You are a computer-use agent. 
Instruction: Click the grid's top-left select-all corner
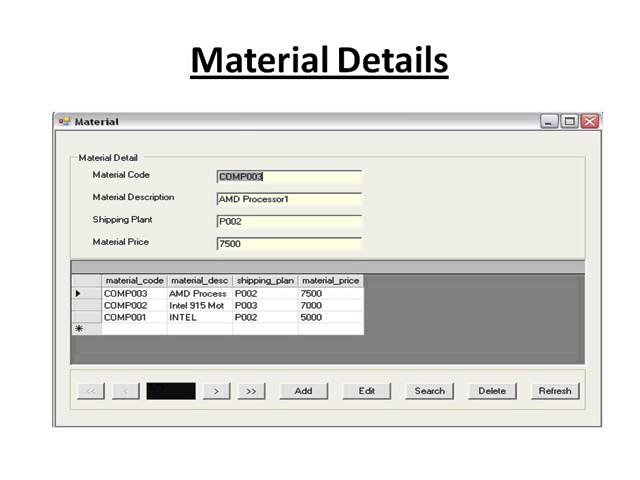tap(87, 281)
